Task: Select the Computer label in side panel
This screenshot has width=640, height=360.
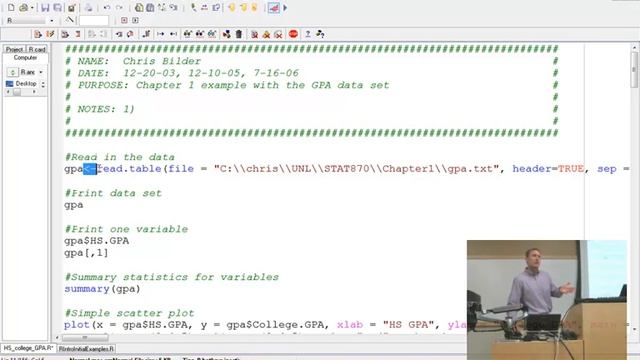Action: (25, 58)
